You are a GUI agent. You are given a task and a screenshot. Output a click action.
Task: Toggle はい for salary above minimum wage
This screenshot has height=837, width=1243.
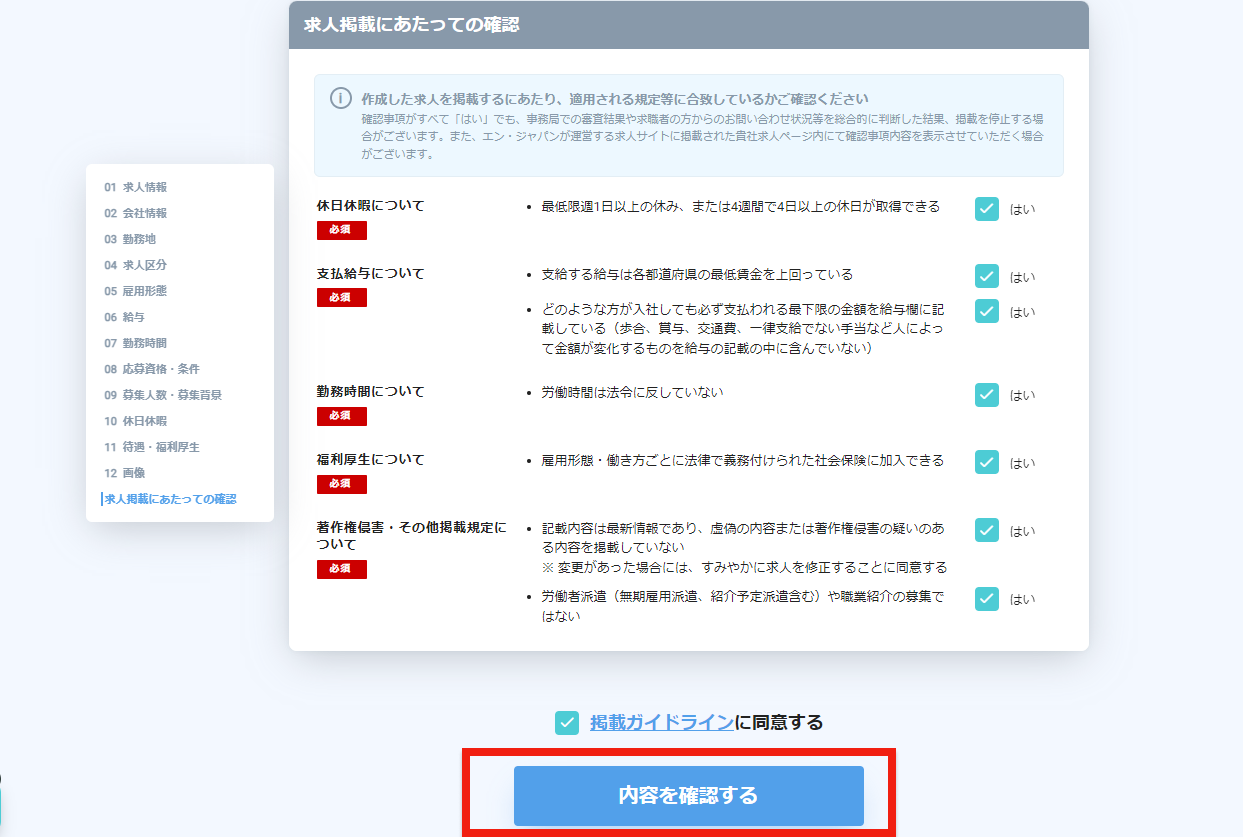(x=987, y=276)
